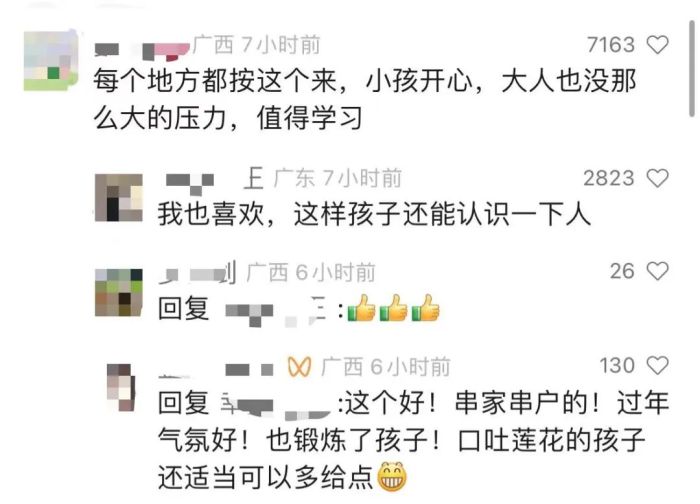Tap the heart beside 130 likes
The width and height of the screenshot is (700, 504).
[x=658, y=366]
